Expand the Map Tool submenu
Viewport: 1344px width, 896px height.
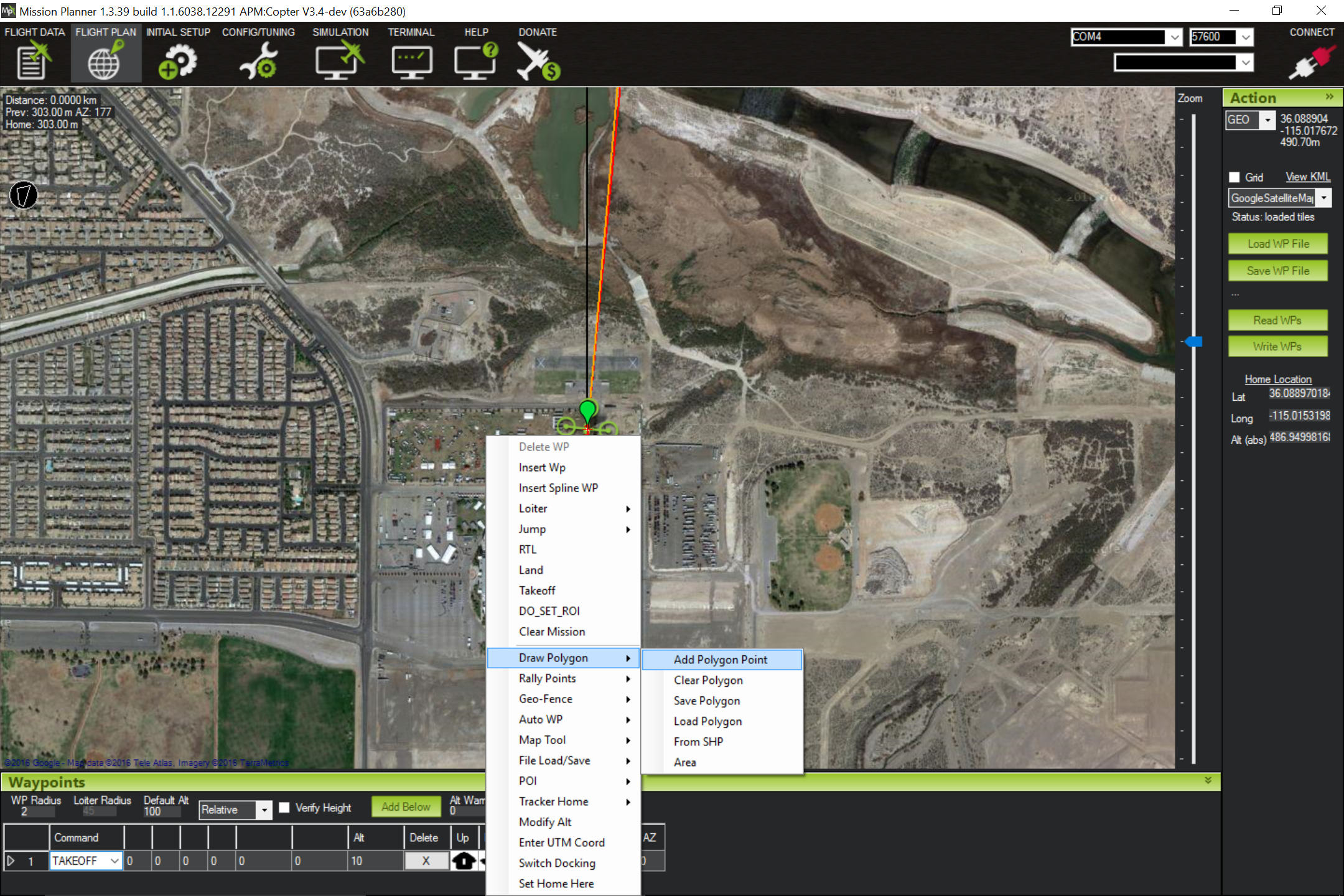(x=563, y=740)
